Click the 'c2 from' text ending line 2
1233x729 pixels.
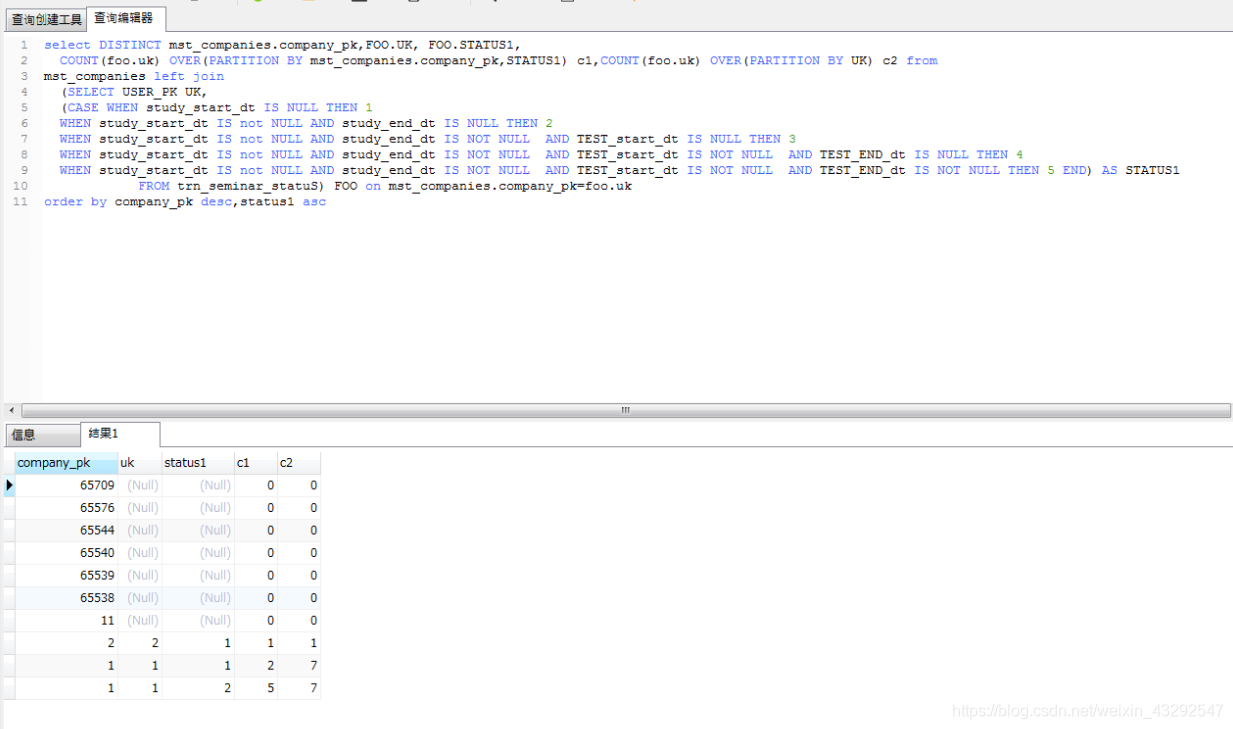pyautogui.click(x=910, y=61)
